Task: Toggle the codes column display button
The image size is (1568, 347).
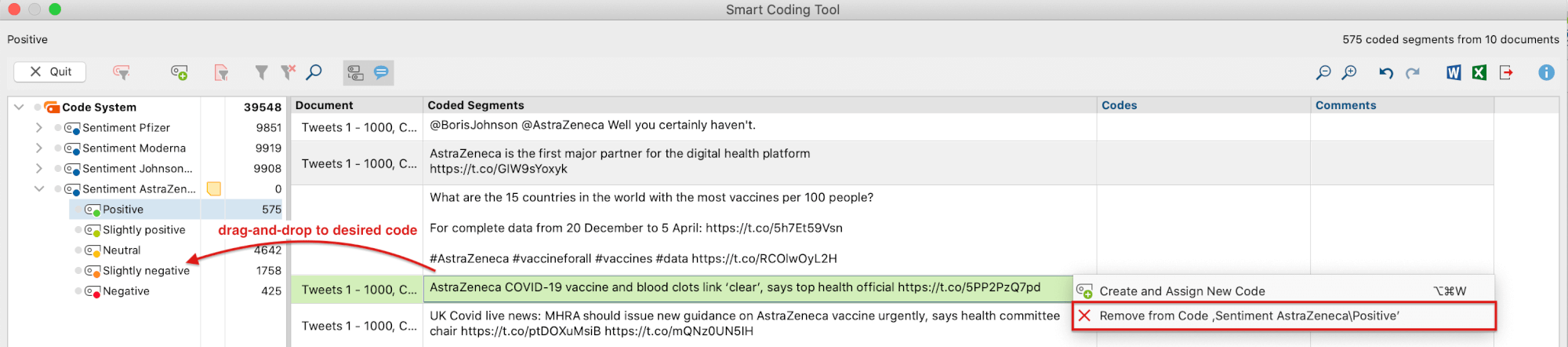Action: point(356,72)
